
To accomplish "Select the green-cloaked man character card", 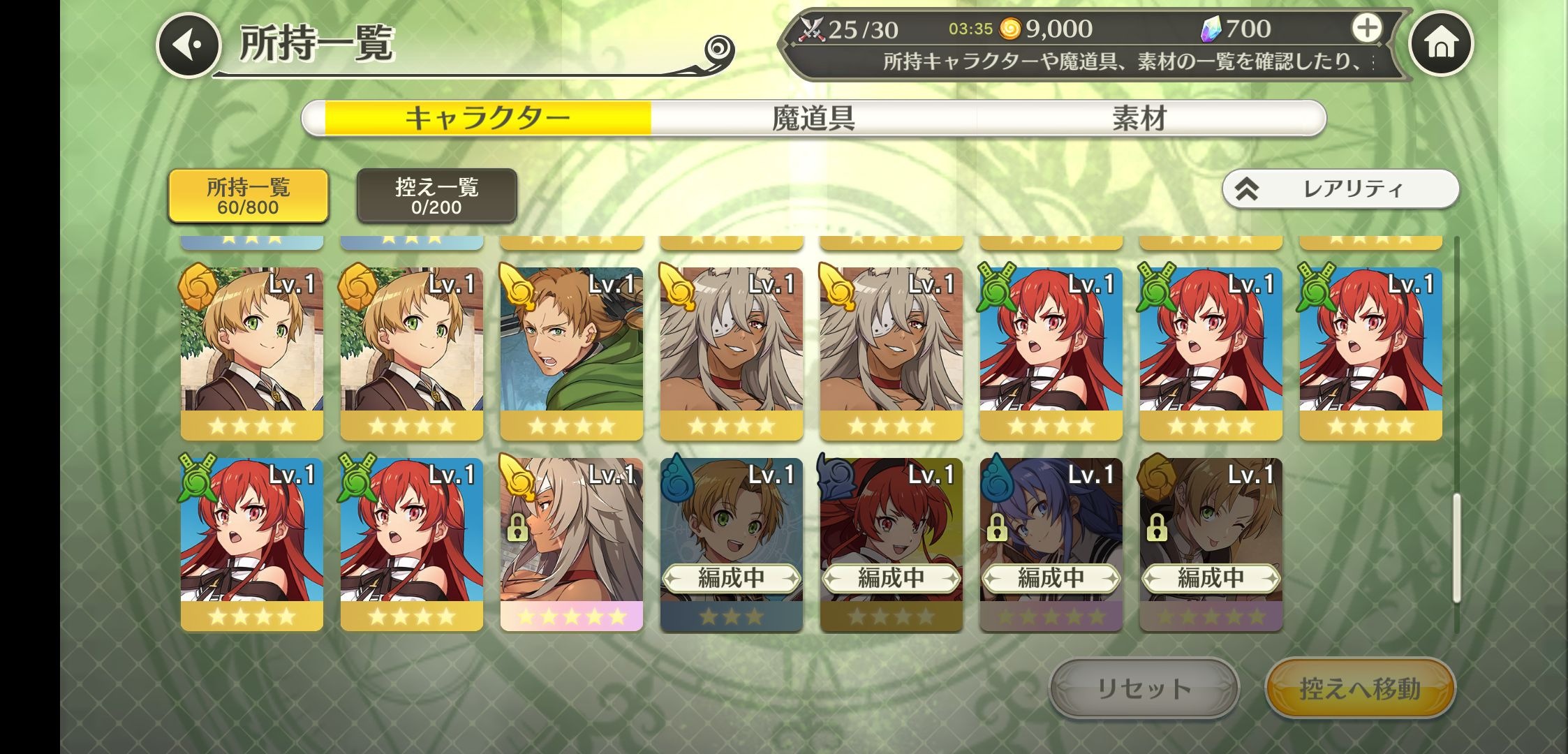I will (x=572, y=353).
